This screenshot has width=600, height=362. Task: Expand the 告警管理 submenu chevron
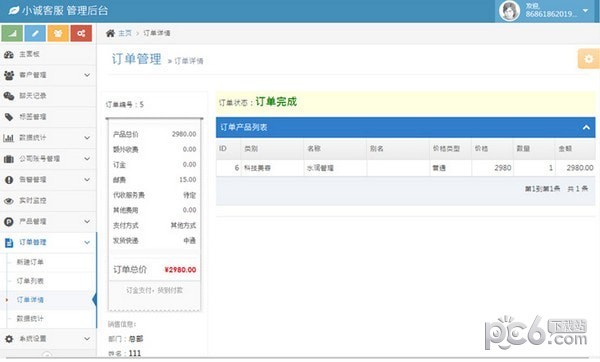[x=87, y=180]
